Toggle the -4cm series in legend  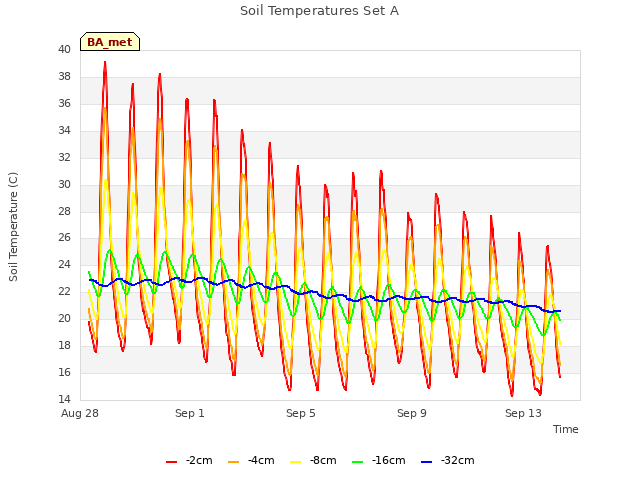click(251, 461)
